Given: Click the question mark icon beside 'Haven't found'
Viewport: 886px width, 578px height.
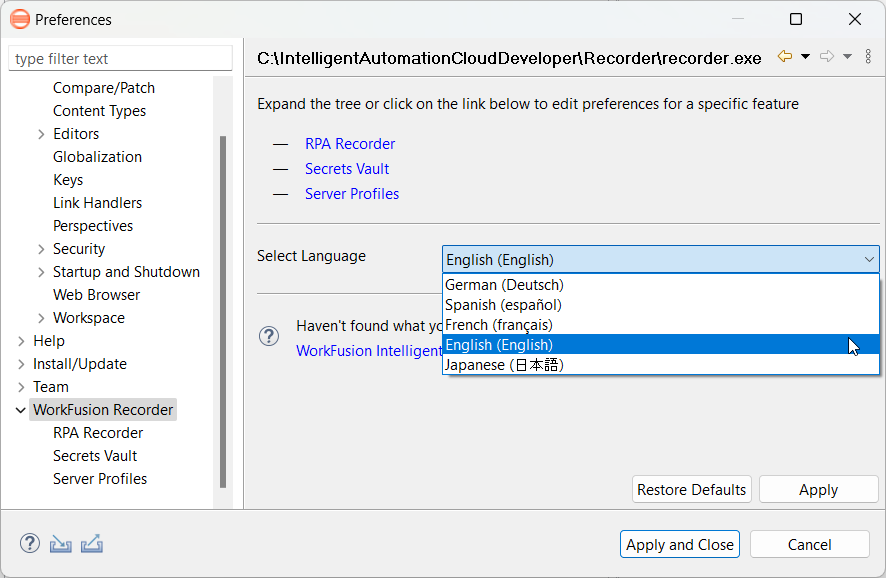Looking at the screenshot, I should [269, 336].
